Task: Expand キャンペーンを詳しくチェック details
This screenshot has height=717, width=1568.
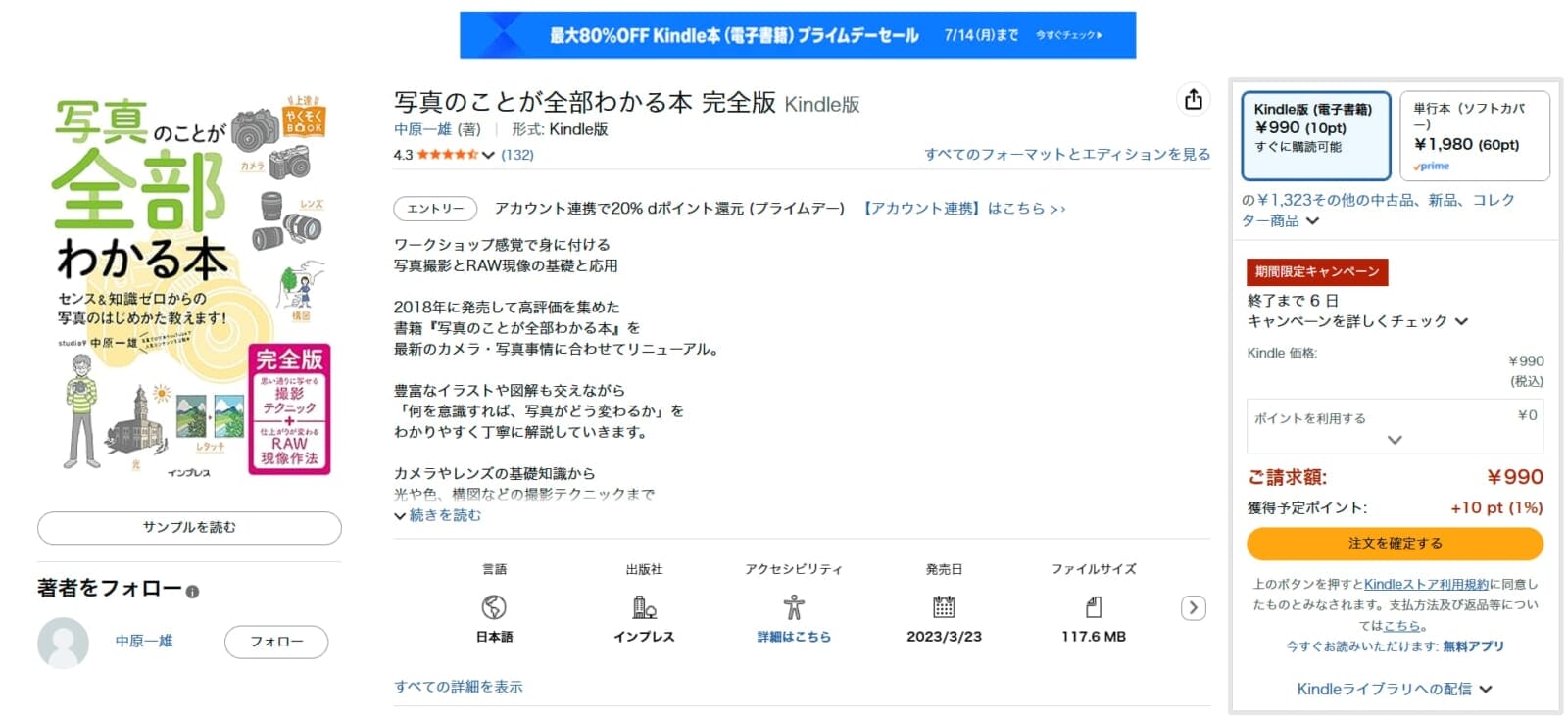Action: tap(1357, 321)
